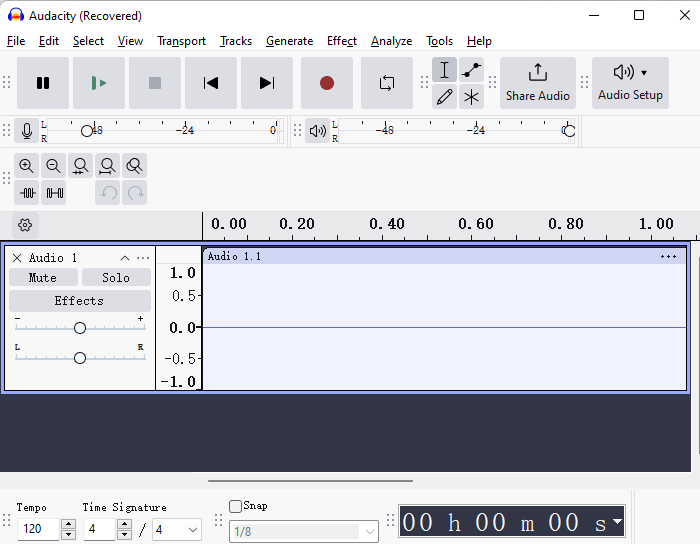Open the Transport menu

coord(181,41)
